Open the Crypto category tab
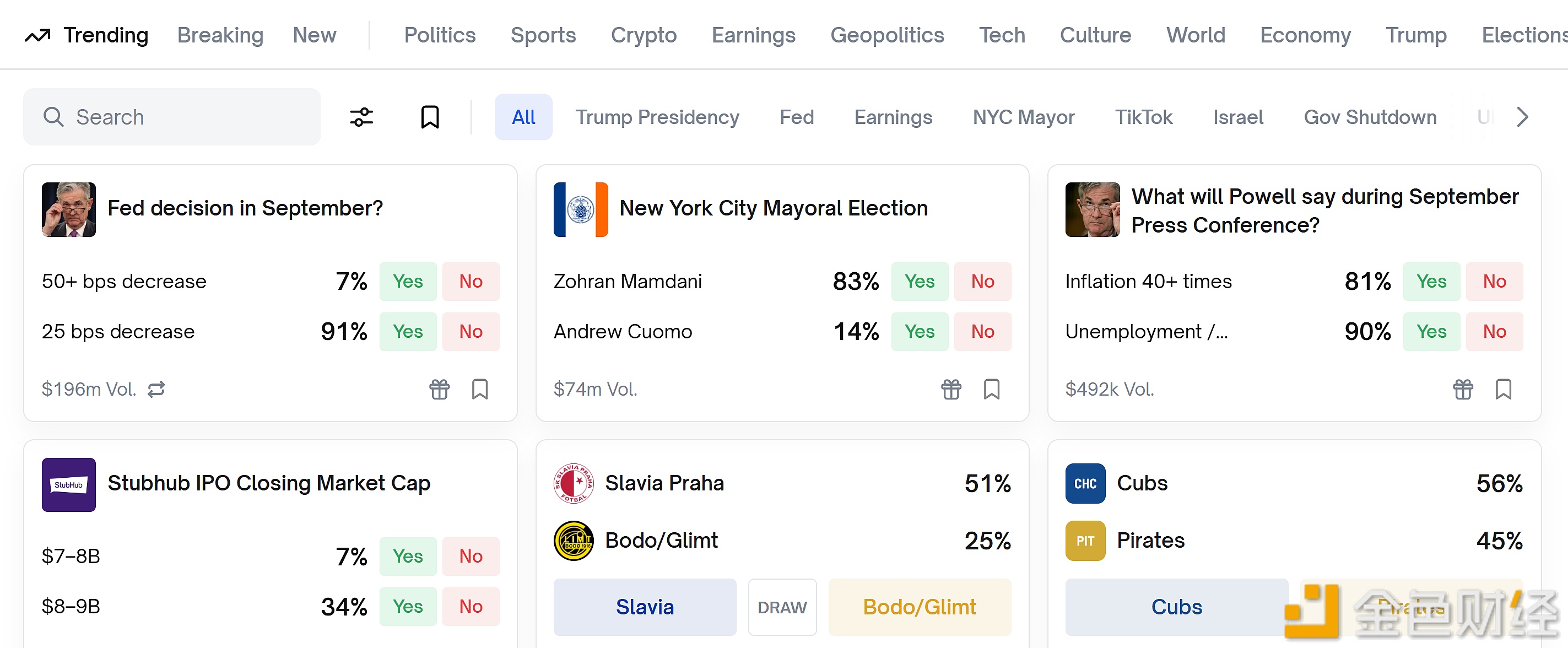1568x648 pixels. pyautogui.click(x=644, y=35)
